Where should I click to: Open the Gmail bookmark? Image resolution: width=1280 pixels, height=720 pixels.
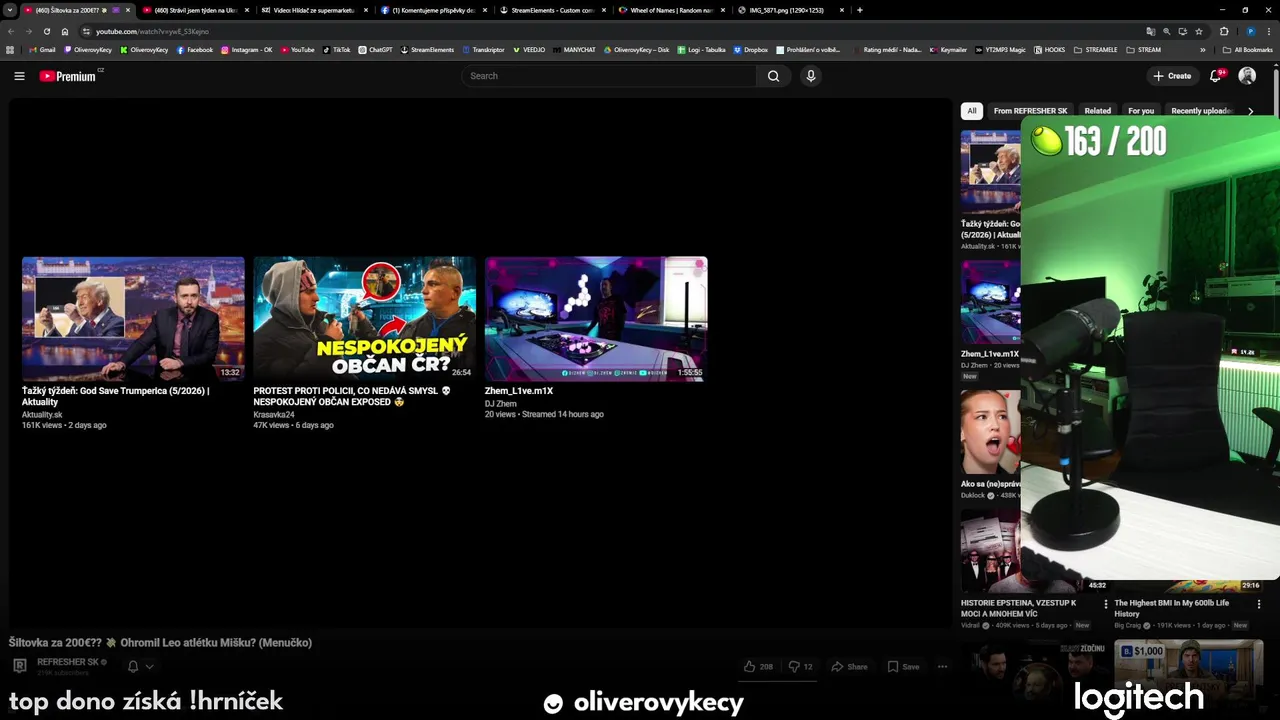point(42,49)
